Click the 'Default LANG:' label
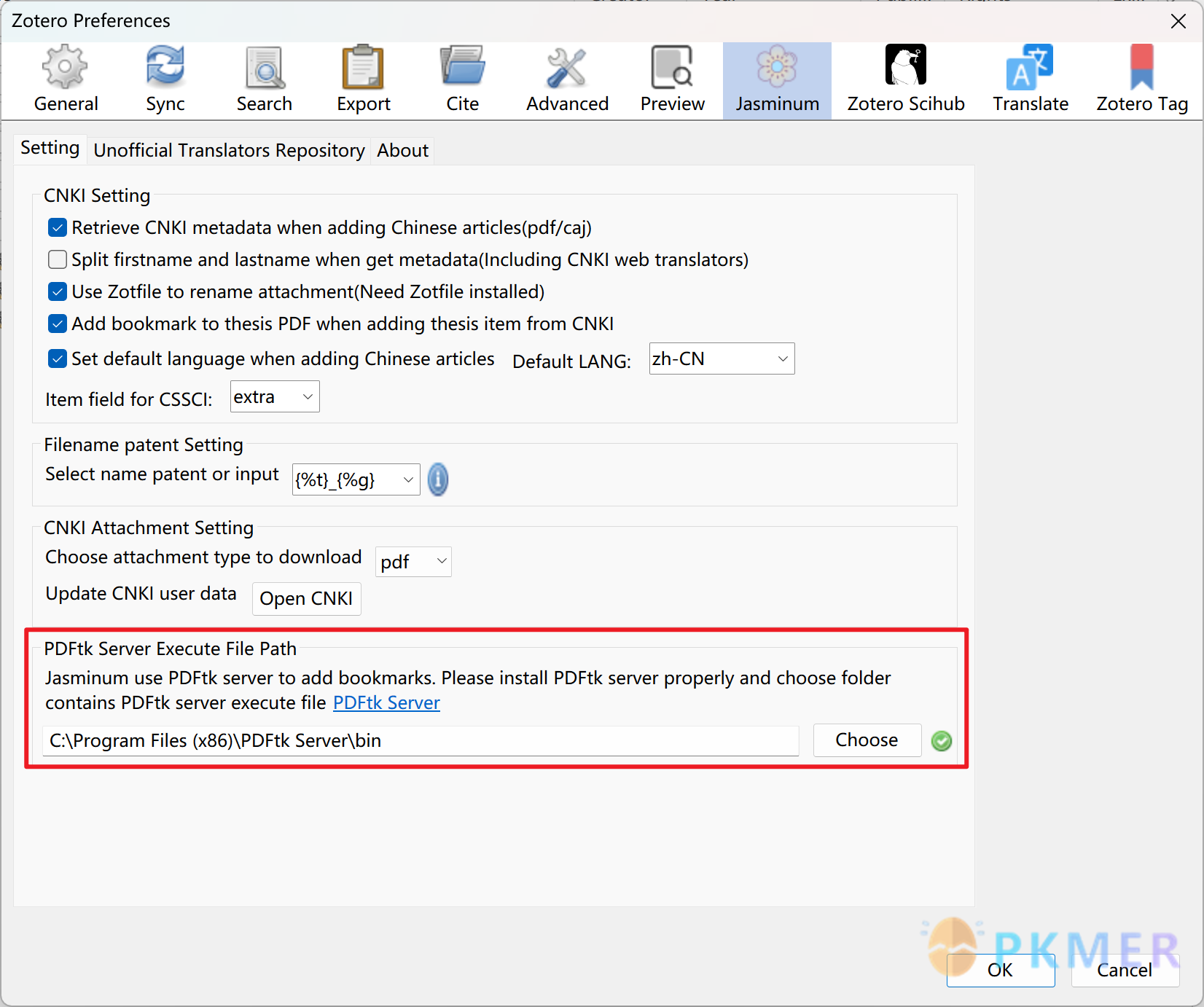This screenshot has width=1204, height=1007. pyautogui.click(x=571, y=362)
